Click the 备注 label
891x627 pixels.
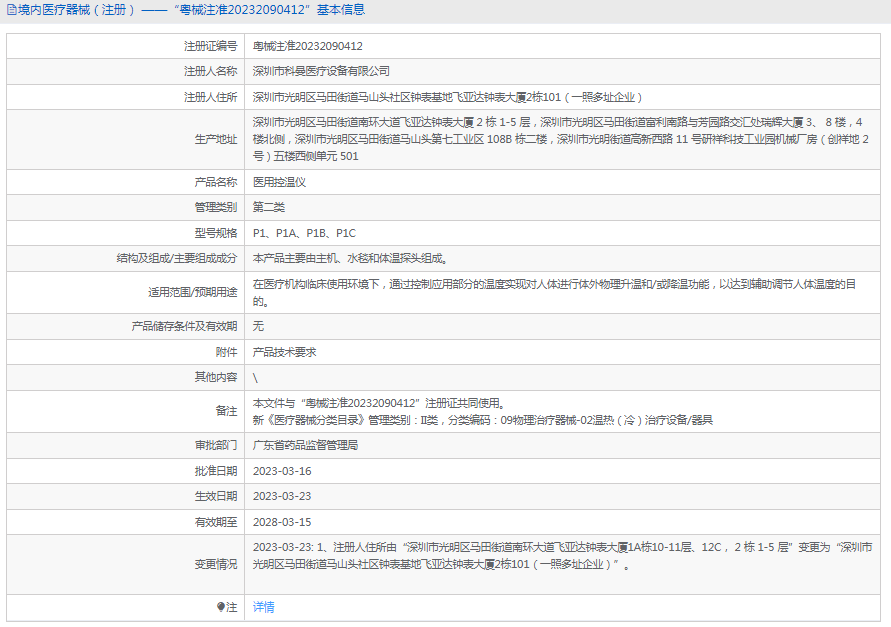point(226,411)
